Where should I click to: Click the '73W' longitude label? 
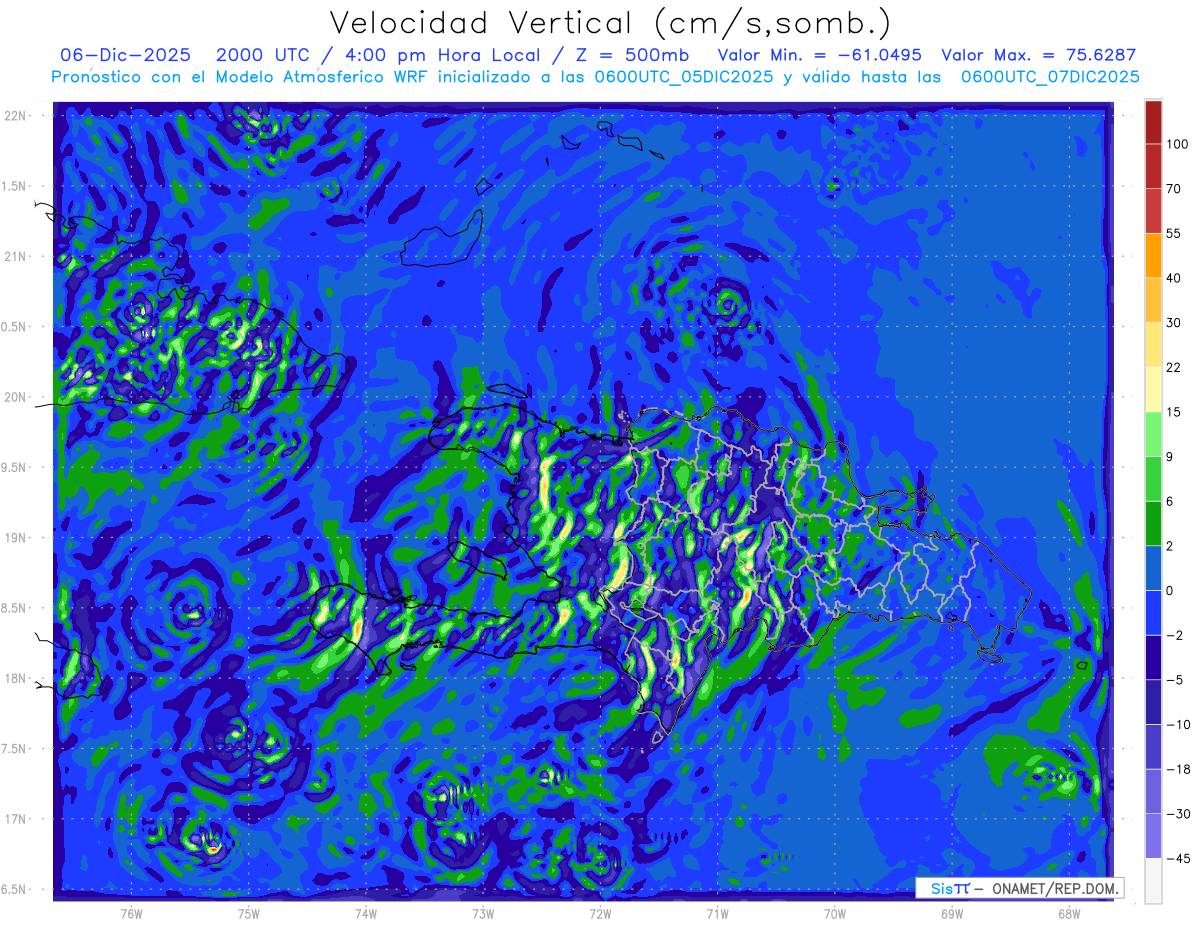[483, 913]
